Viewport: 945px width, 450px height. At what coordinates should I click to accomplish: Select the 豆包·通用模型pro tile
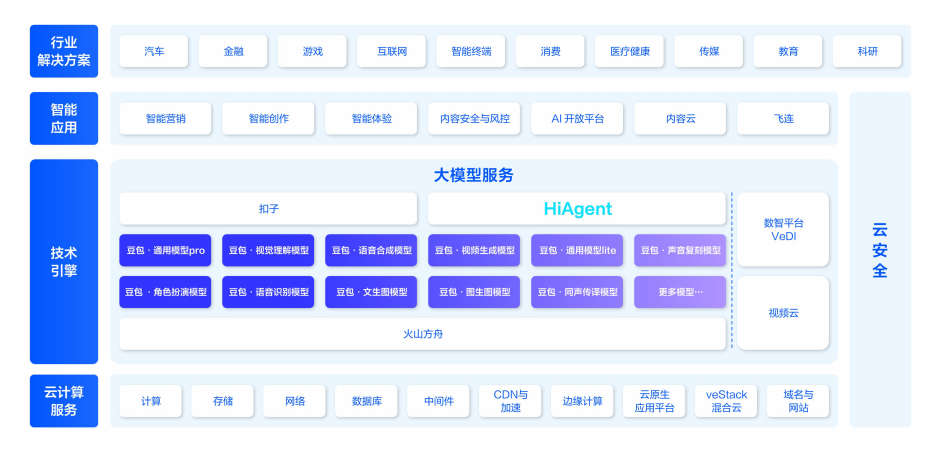tap(165, 250)
